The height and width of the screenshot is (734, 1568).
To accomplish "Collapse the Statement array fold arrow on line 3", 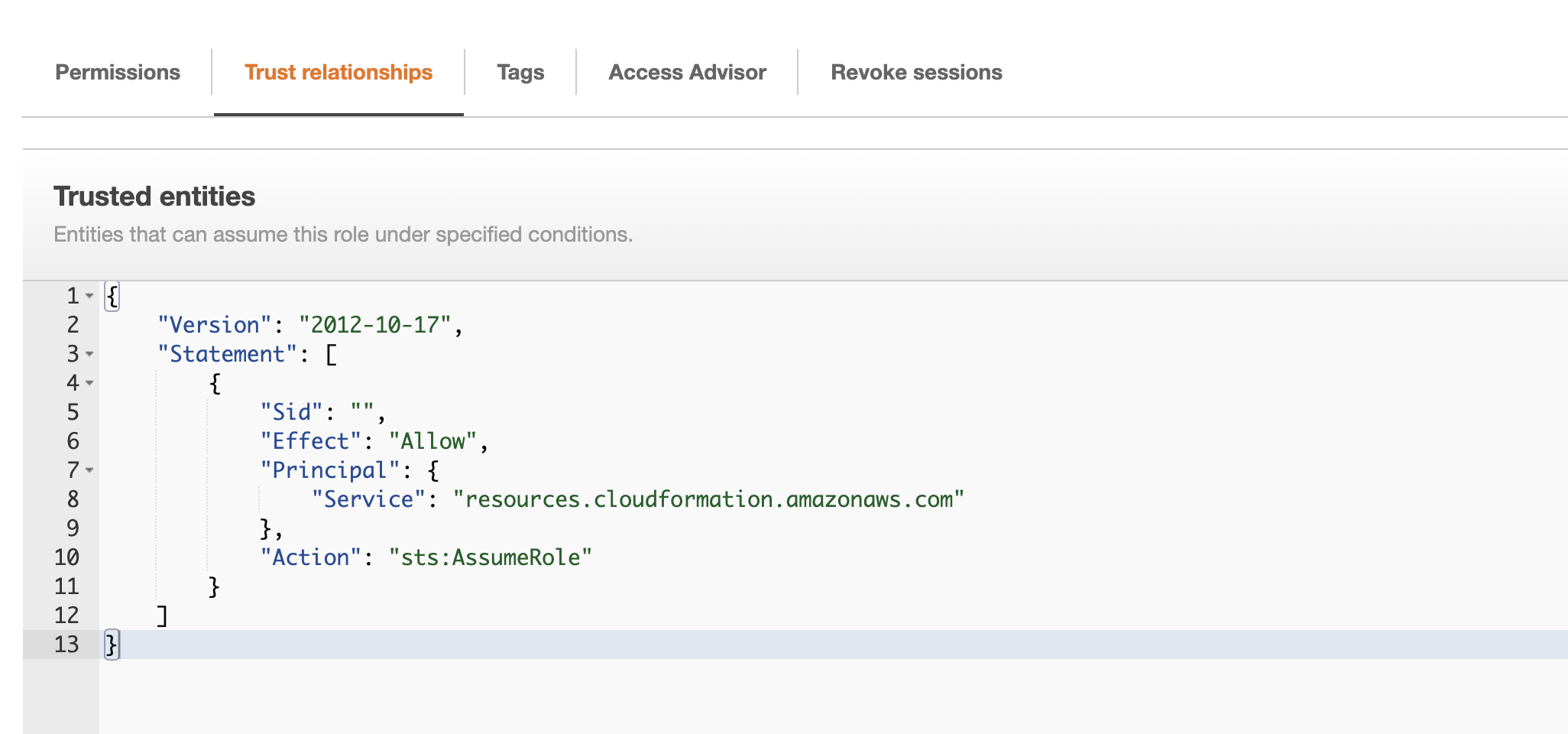I will tap(89, 354).
